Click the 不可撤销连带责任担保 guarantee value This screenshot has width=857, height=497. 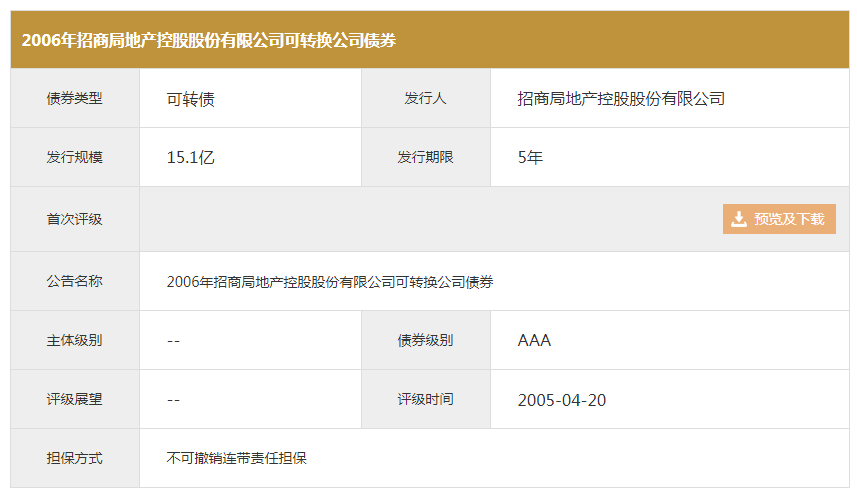click(236, 459)
